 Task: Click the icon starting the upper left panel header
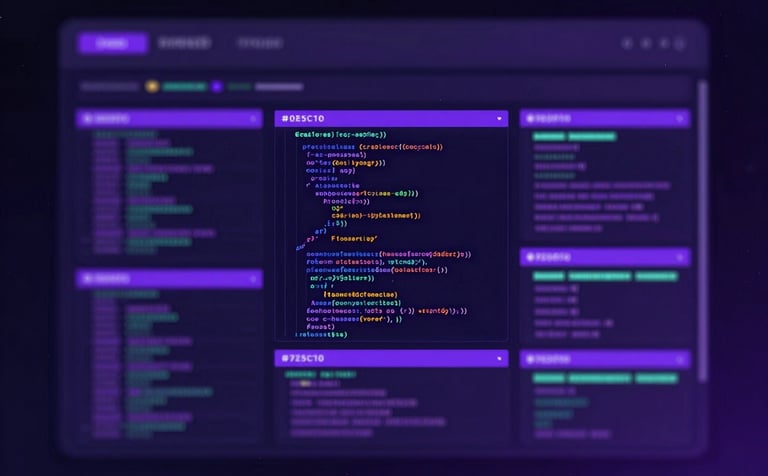click(x=88, y=119)
